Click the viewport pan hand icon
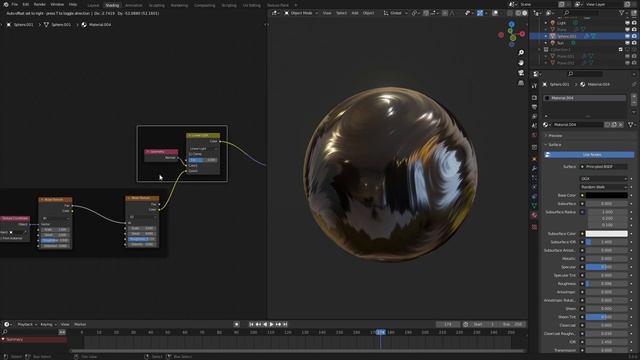Viewport: 640px width, 360px height. [521, 63]
